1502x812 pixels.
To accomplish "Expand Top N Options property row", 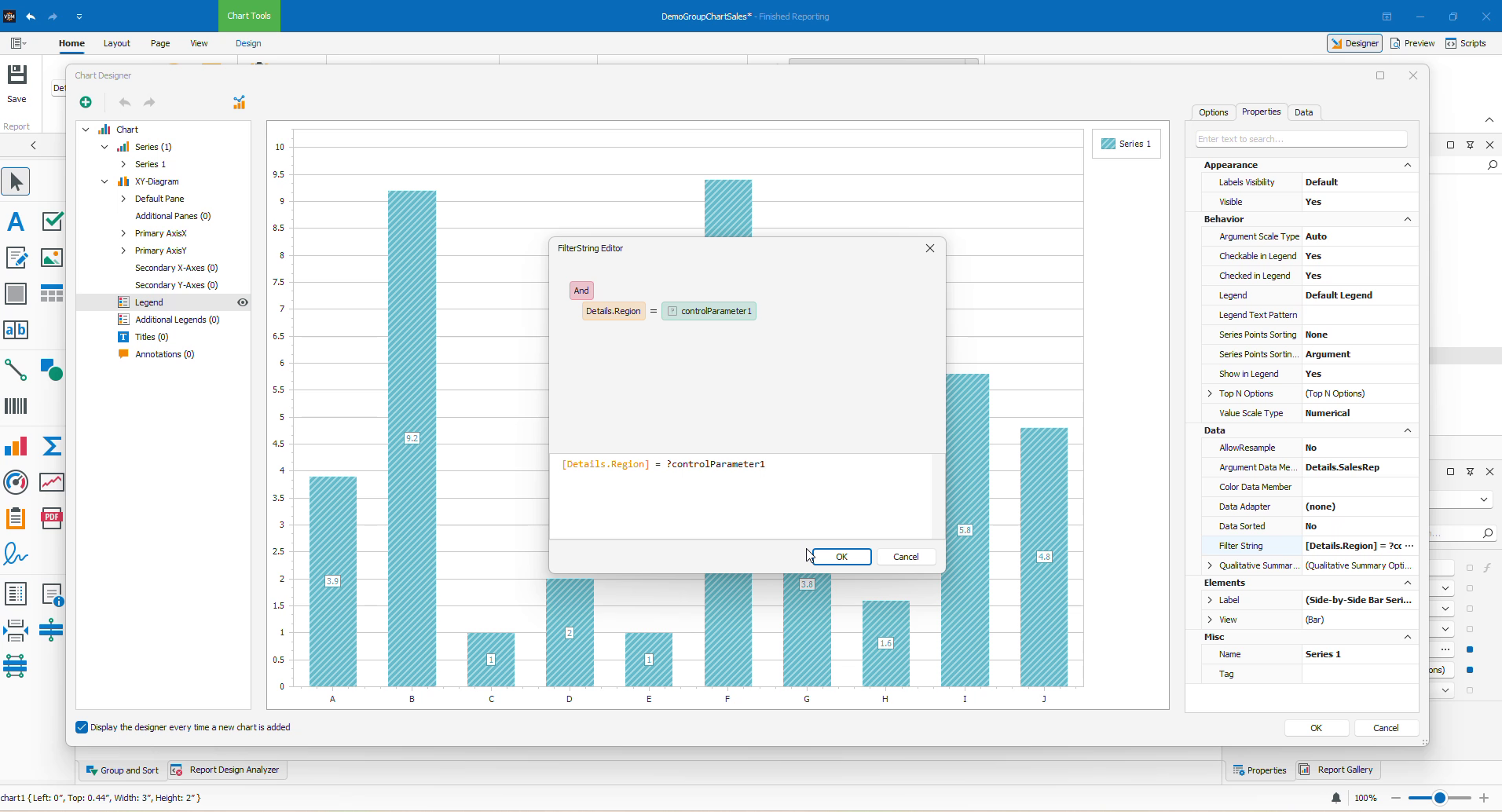I will (1210, 393).
